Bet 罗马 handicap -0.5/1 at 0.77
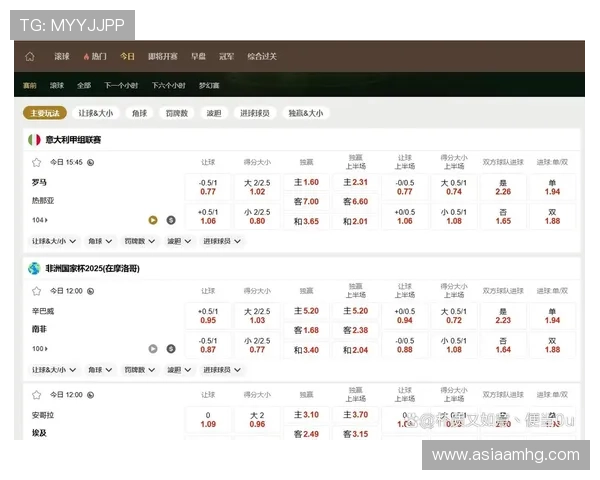 [208, 187]
